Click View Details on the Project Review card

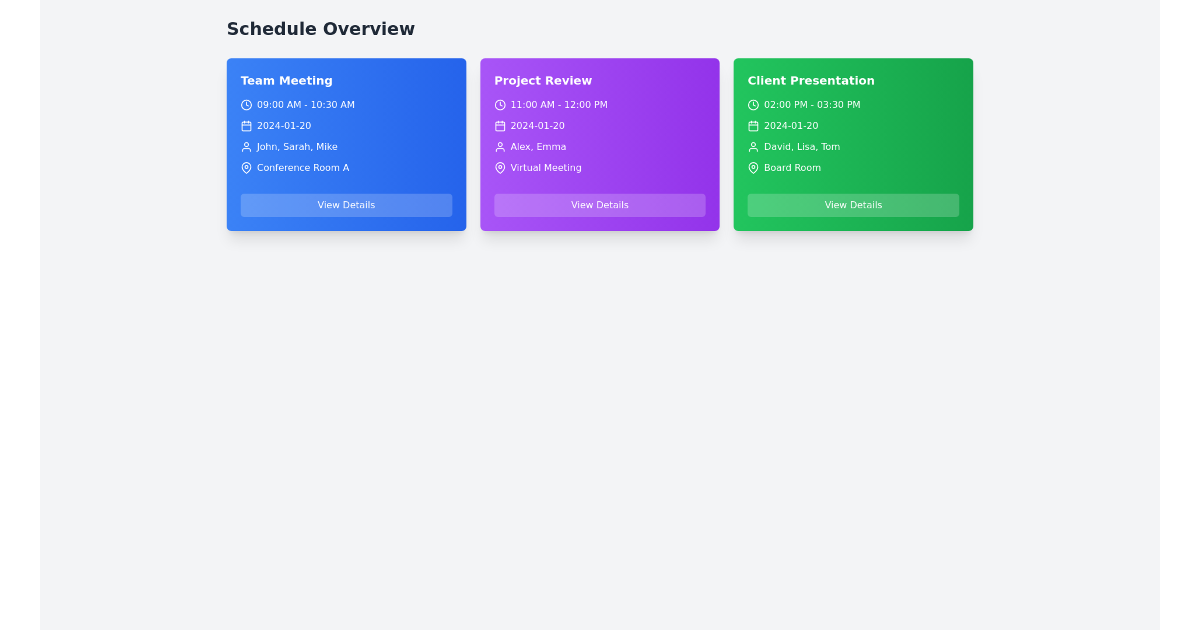599,205
